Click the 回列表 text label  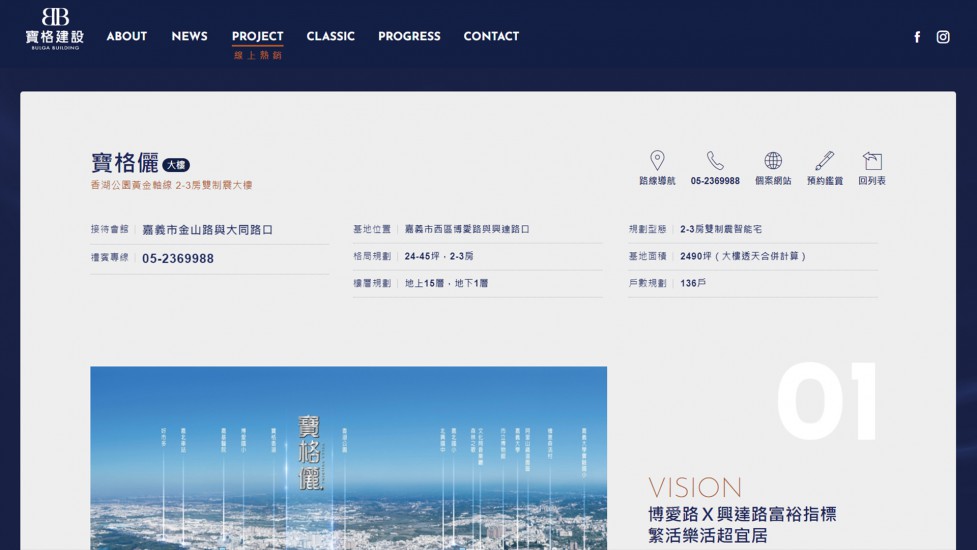872,181
